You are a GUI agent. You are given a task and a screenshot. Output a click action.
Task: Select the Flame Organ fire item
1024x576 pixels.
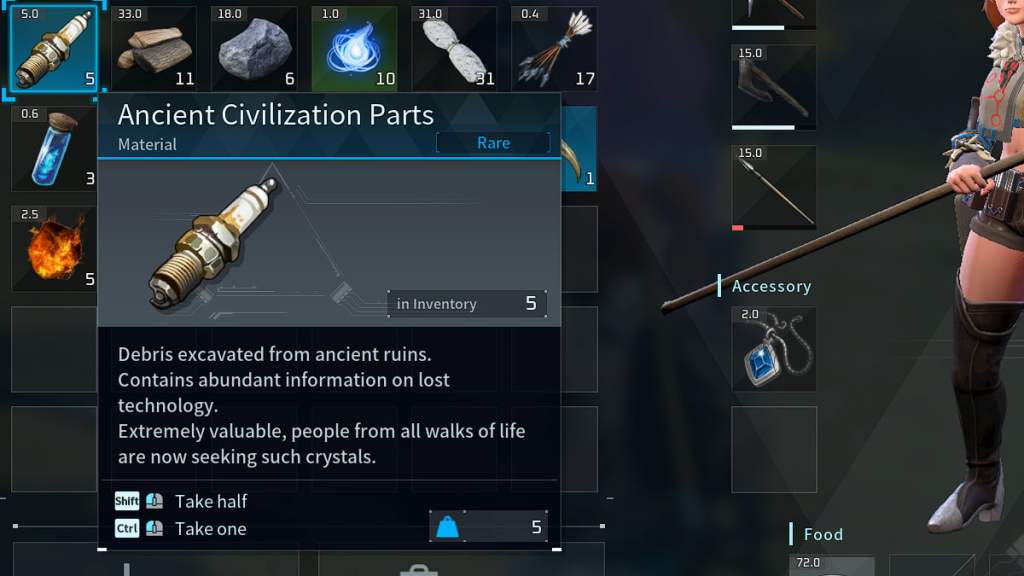54,249
